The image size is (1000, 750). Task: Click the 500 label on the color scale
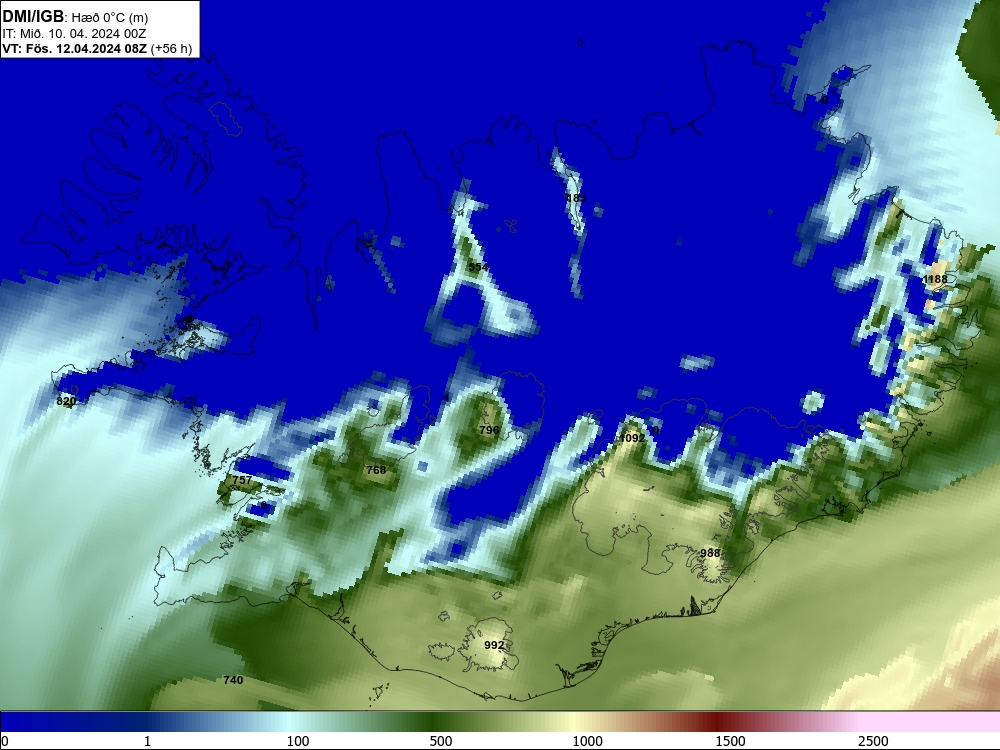[x=441, y=741]
